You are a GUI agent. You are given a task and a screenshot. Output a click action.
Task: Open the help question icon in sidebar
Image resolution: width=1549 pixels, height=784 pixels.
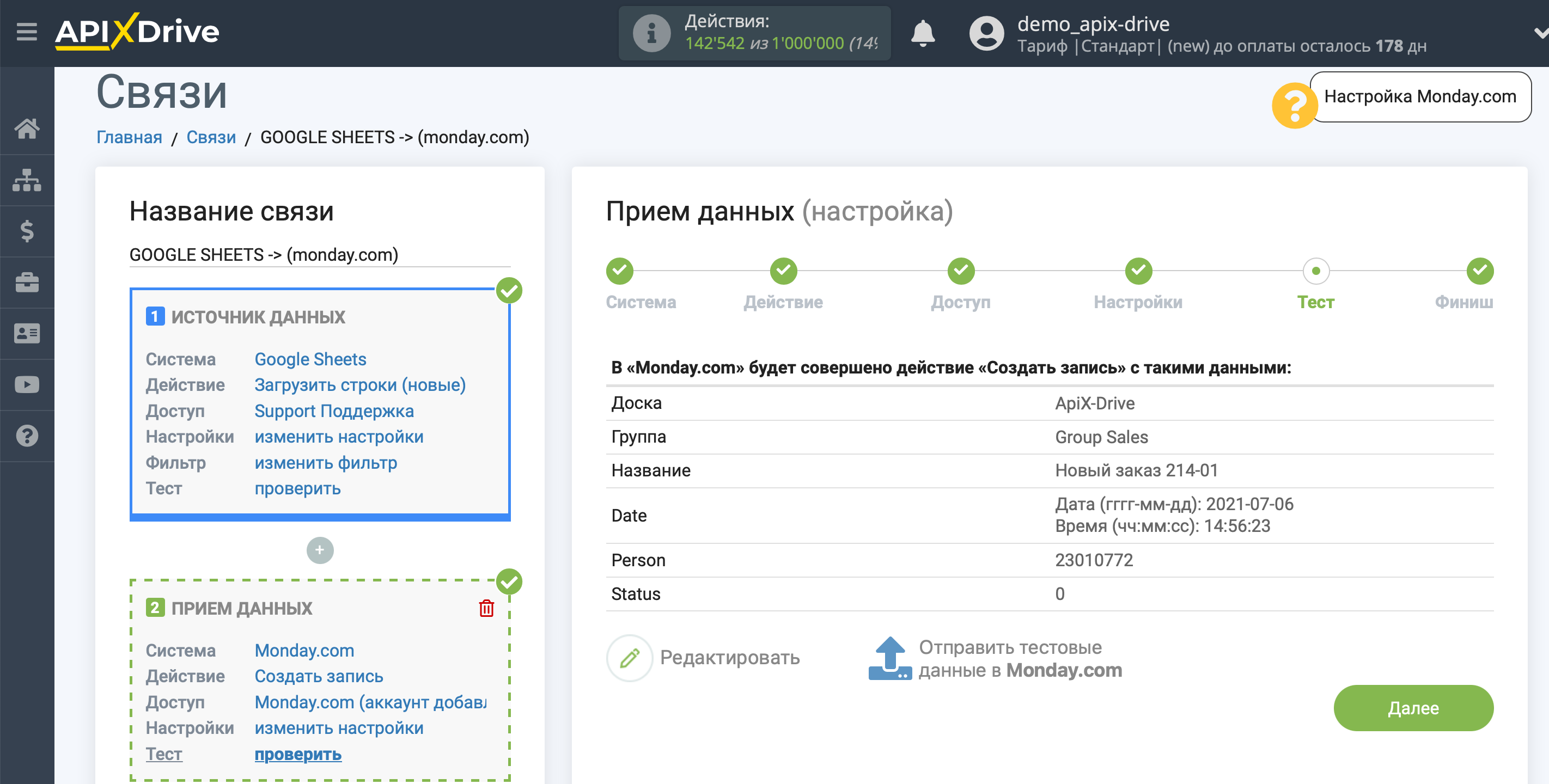(27, 436)
